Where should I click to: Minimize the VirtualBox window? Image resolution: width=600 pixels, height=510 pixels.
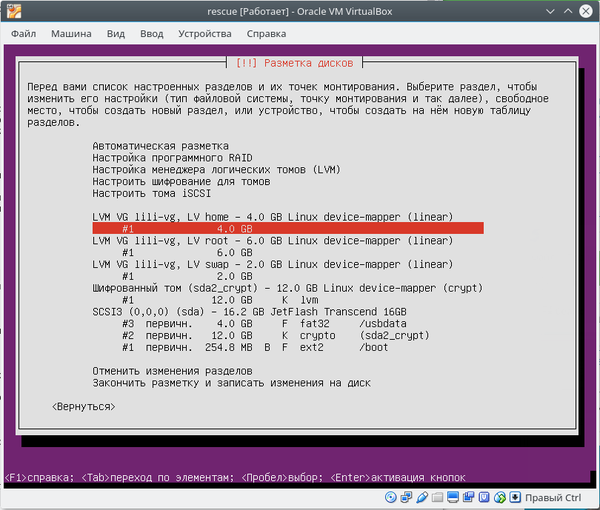pos(550,11)
